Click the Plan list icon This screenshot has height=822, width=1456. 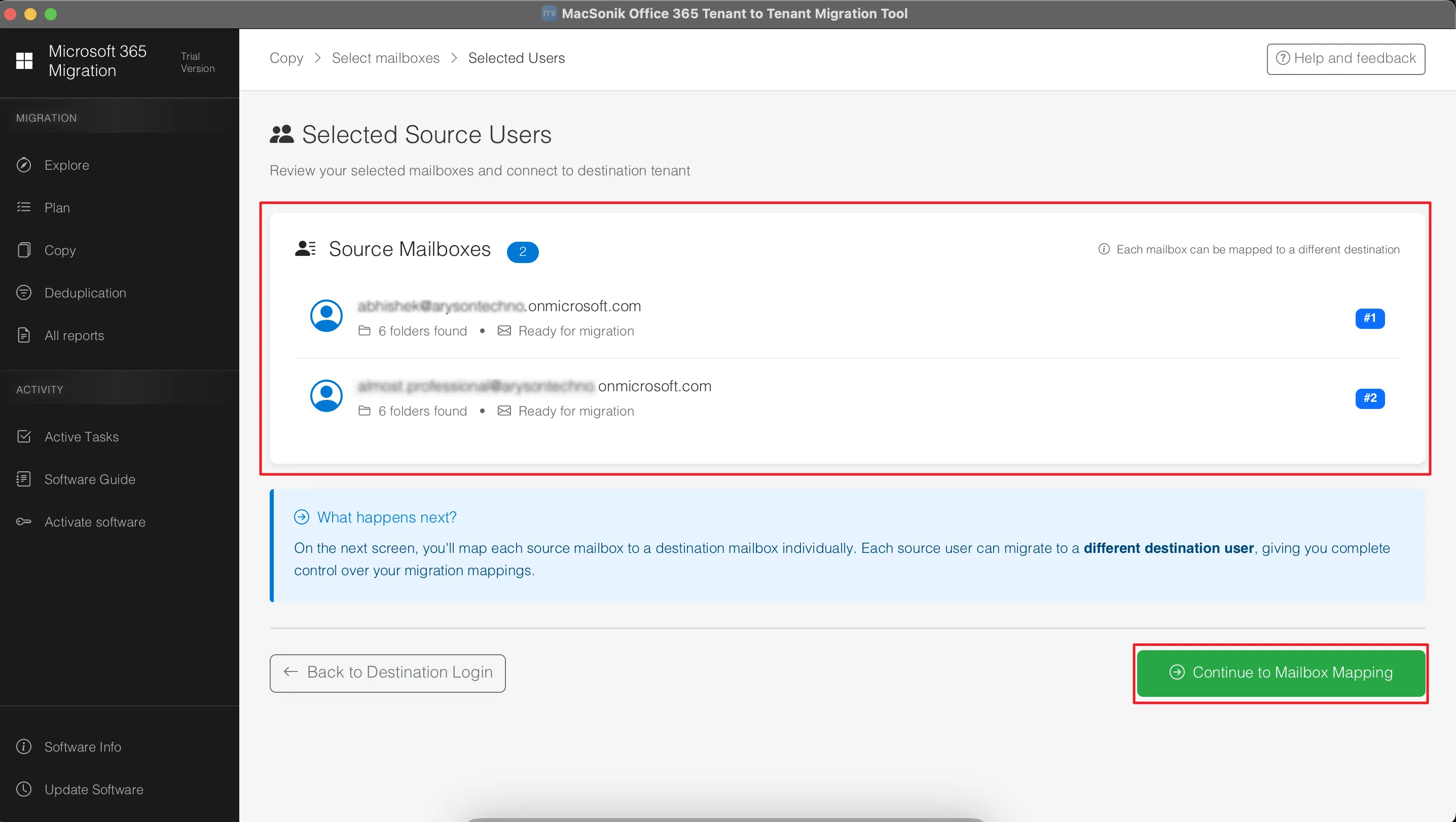(x=24, y=207)
